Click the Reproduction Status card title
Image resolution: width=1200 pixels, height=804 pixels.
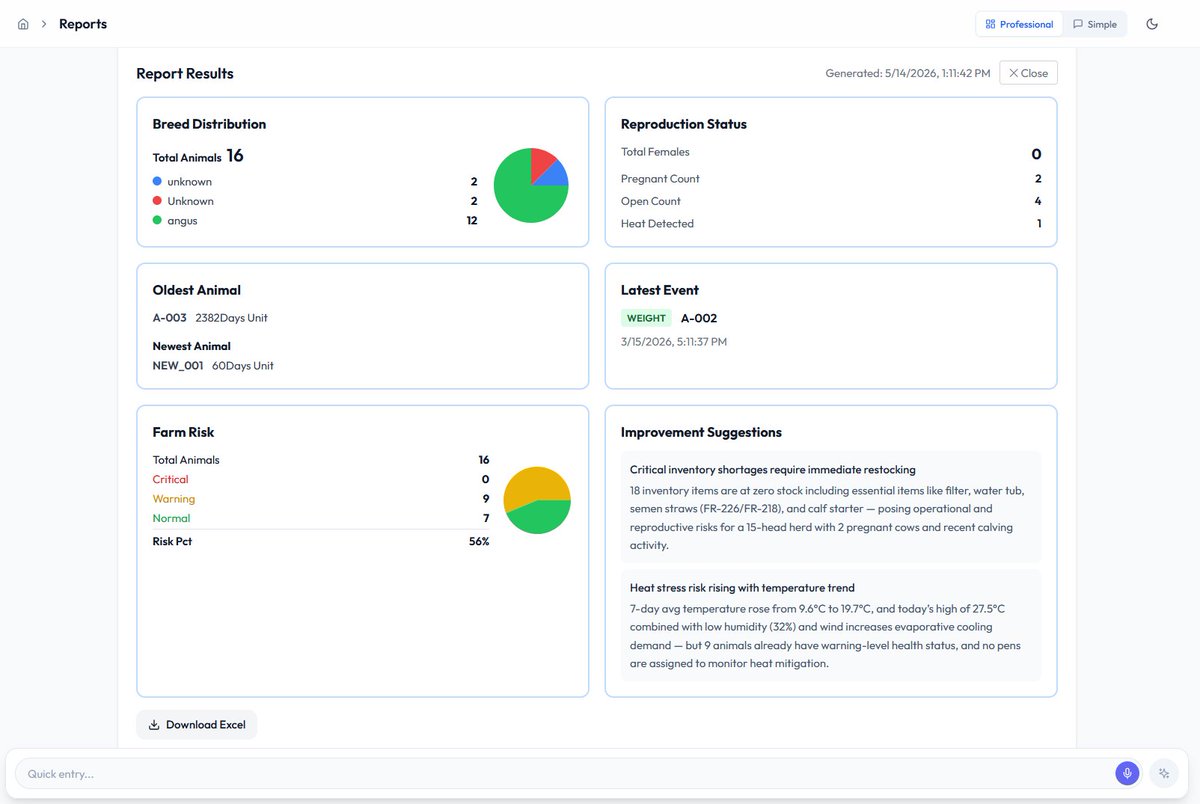pyautogui.click(x=684, y=124)
